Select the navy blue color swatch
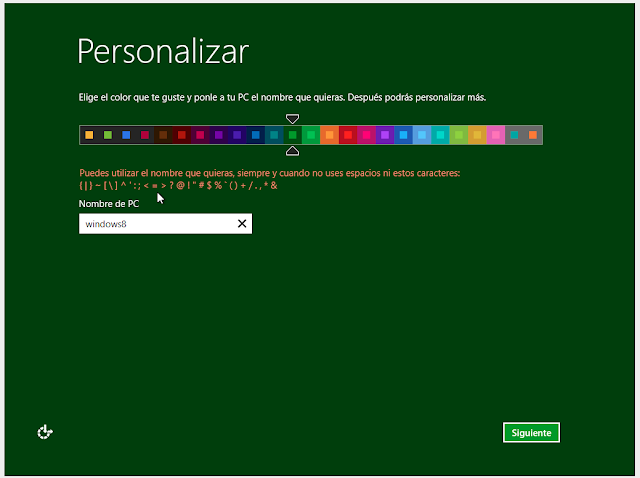Viewport: 640px width, 478px height. point(256,135)
